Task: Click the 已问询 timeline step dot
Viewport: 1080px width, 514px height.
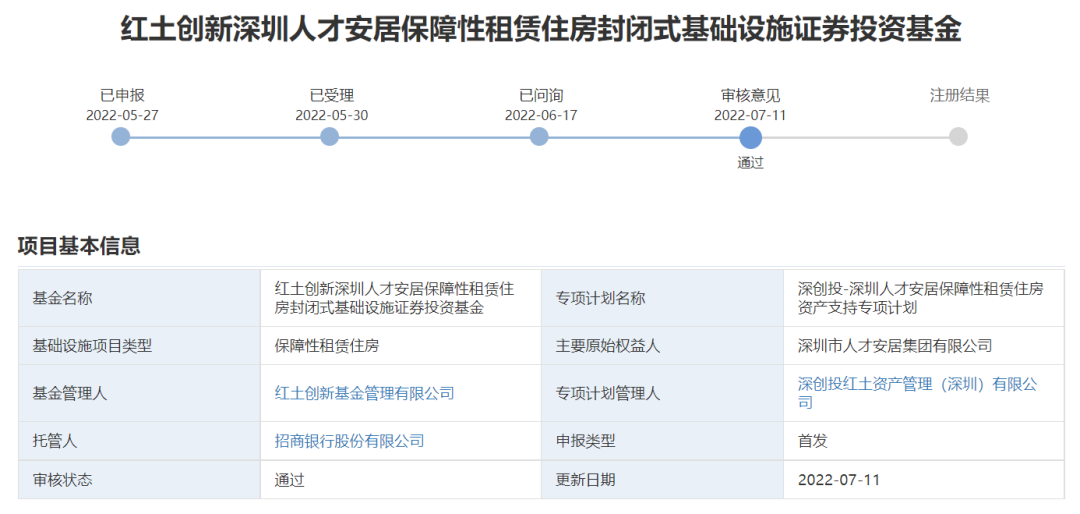Action: (x=539, y=136)
